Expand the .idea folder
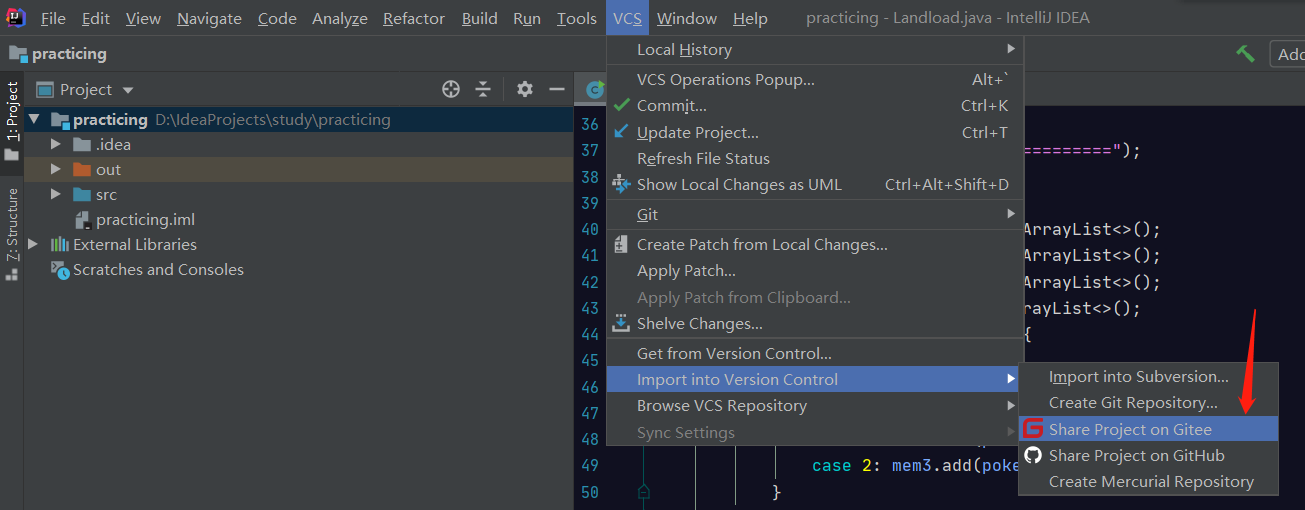The height and width of the screenshot is (510, 1305). (56, 145)
